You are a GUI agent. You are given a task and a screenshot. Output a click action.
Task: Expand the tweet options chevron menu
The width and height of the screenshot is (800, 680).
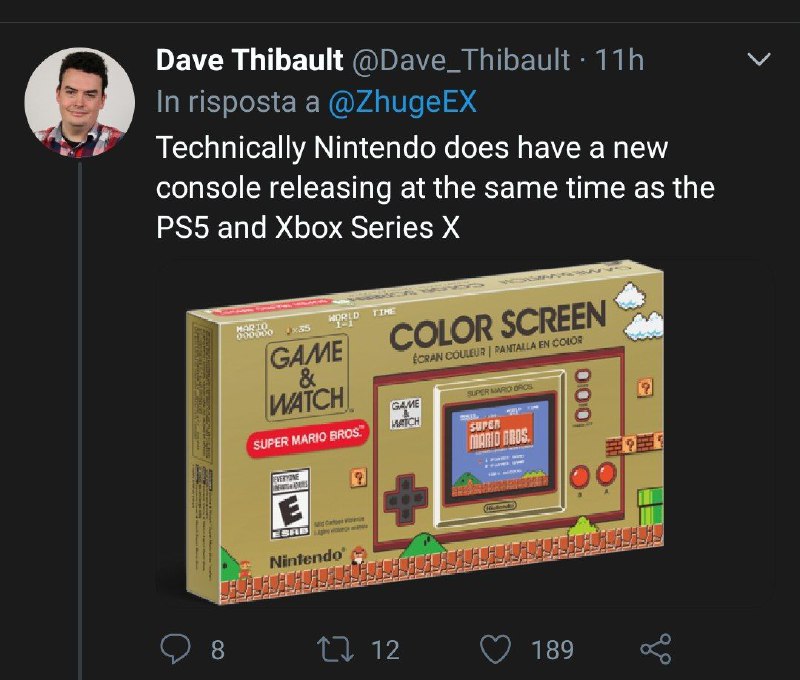tap(760, 62)
